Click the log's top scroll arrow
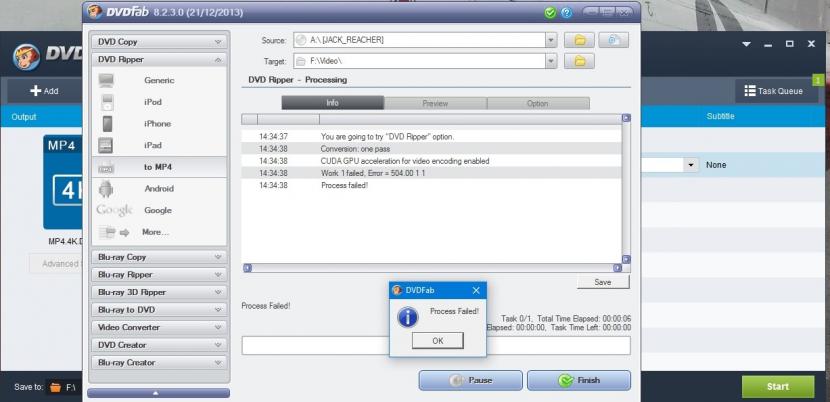The image size is (830, 402). (626, 118)
